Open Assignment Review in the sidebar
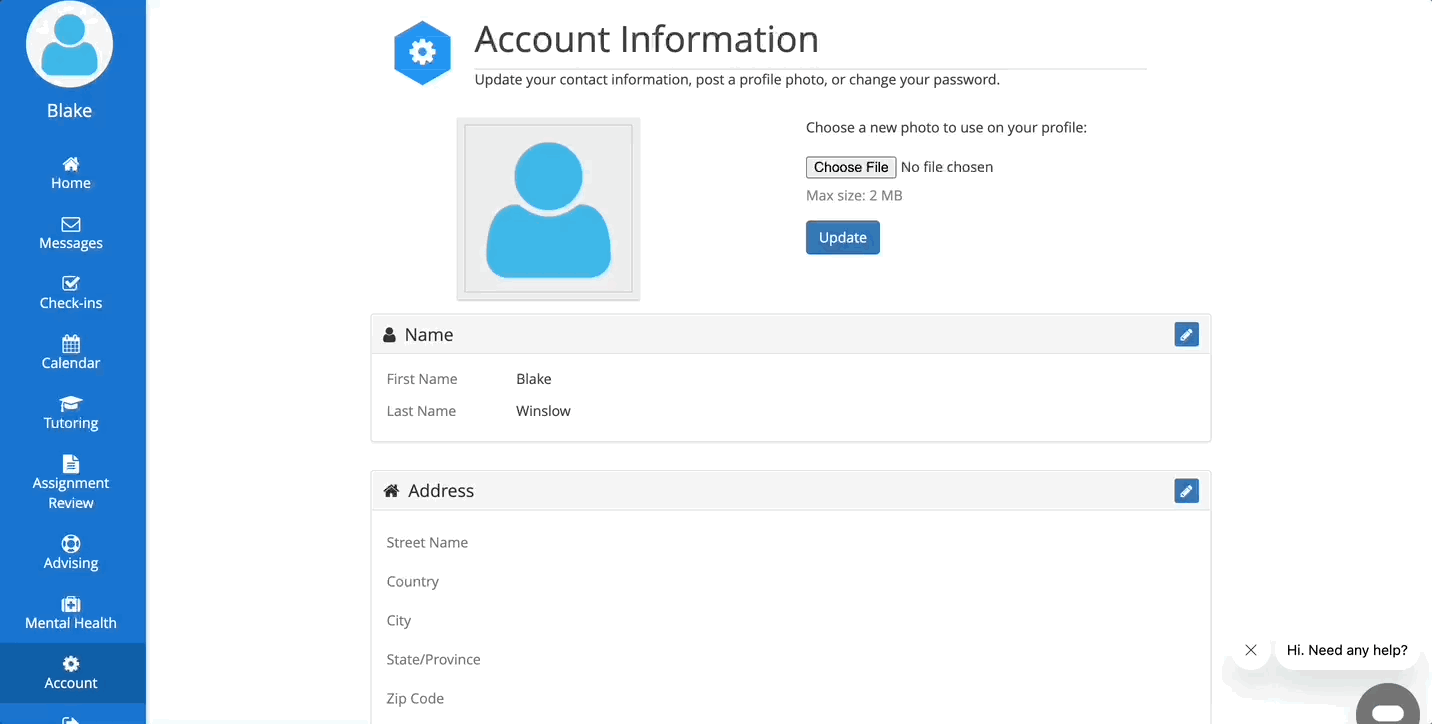The image size is (1432, 724). point(70,483)
